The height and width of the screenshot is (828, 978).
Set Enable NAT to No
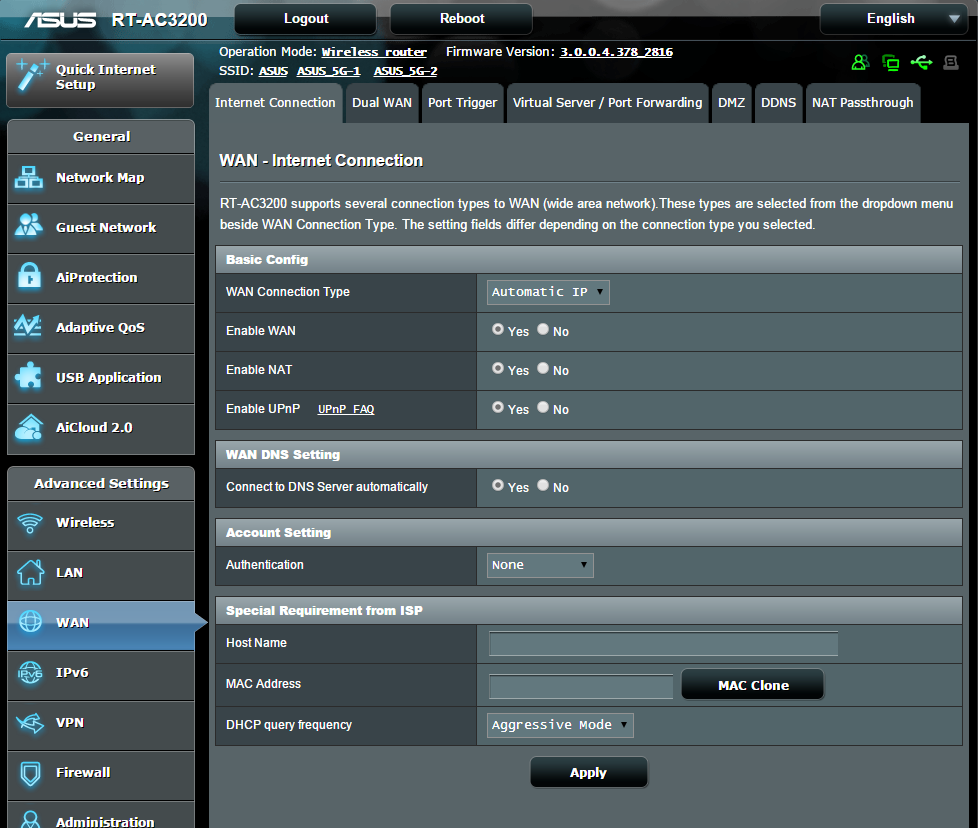pos(543,368)
